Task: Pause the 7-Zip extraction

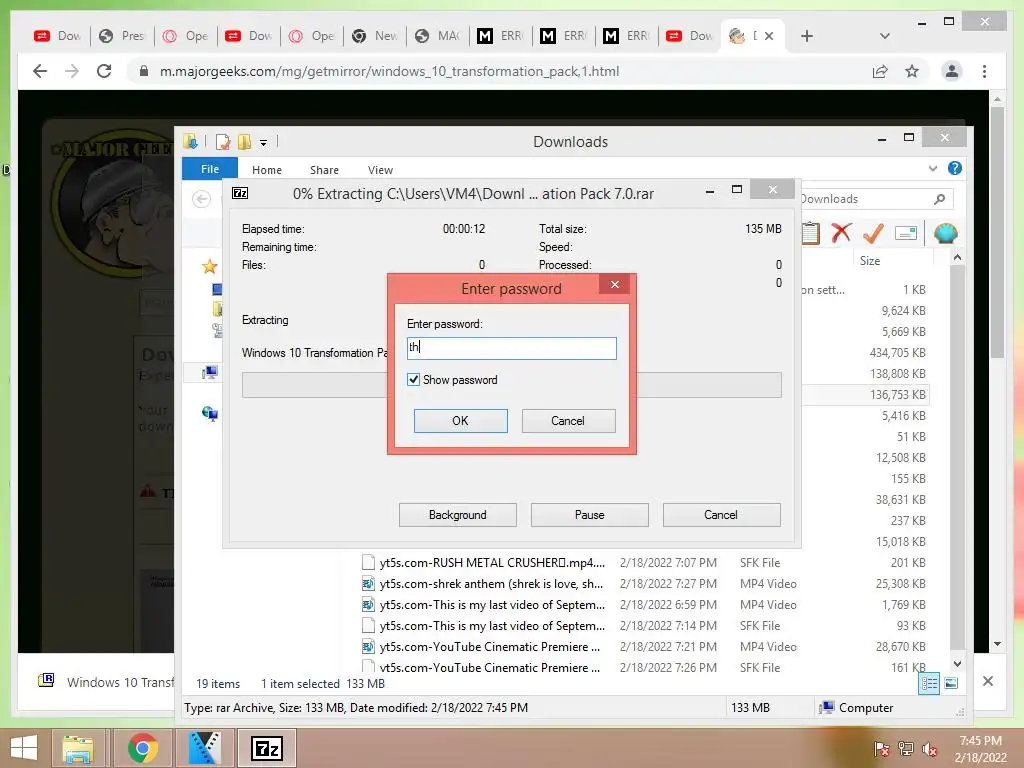Action: click(589, 515)
